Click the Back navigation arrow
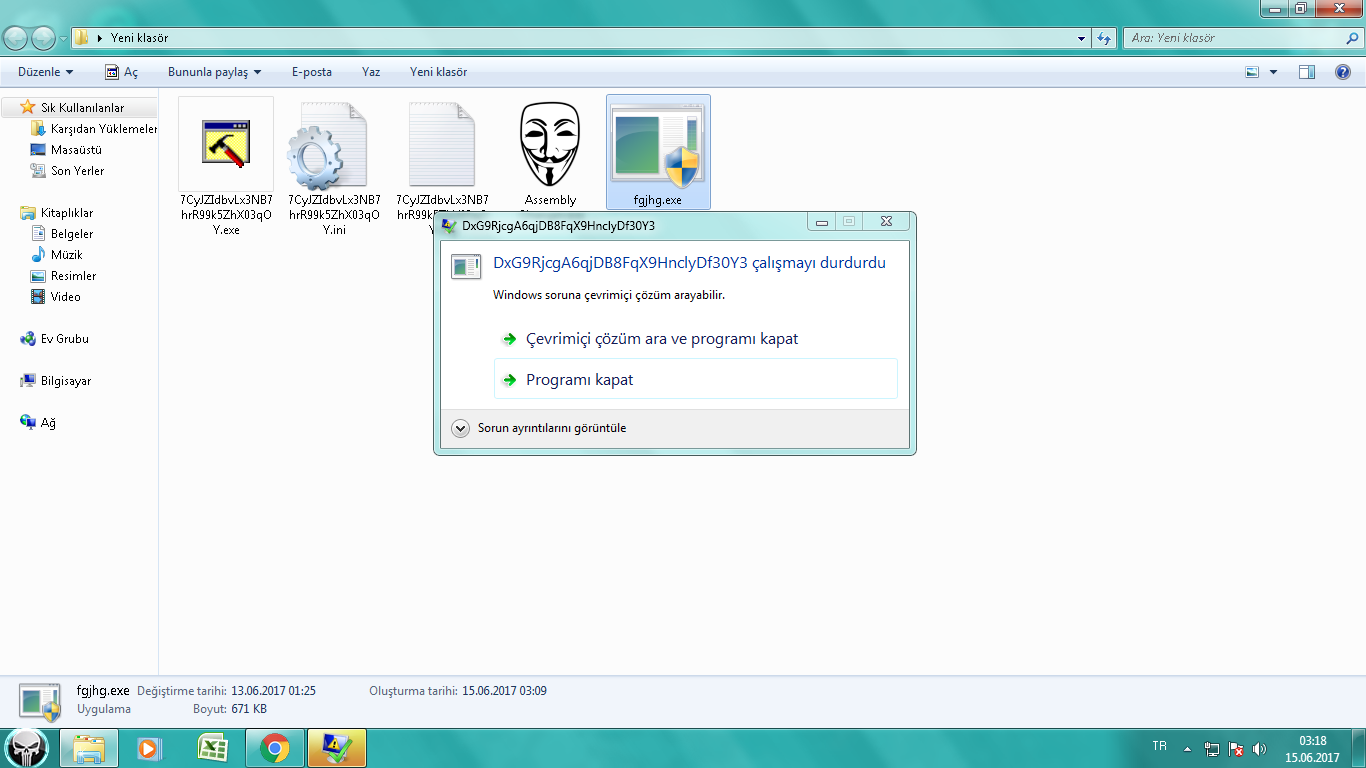1366x768 pixels. pyautogui.click(x=16, y=38)
